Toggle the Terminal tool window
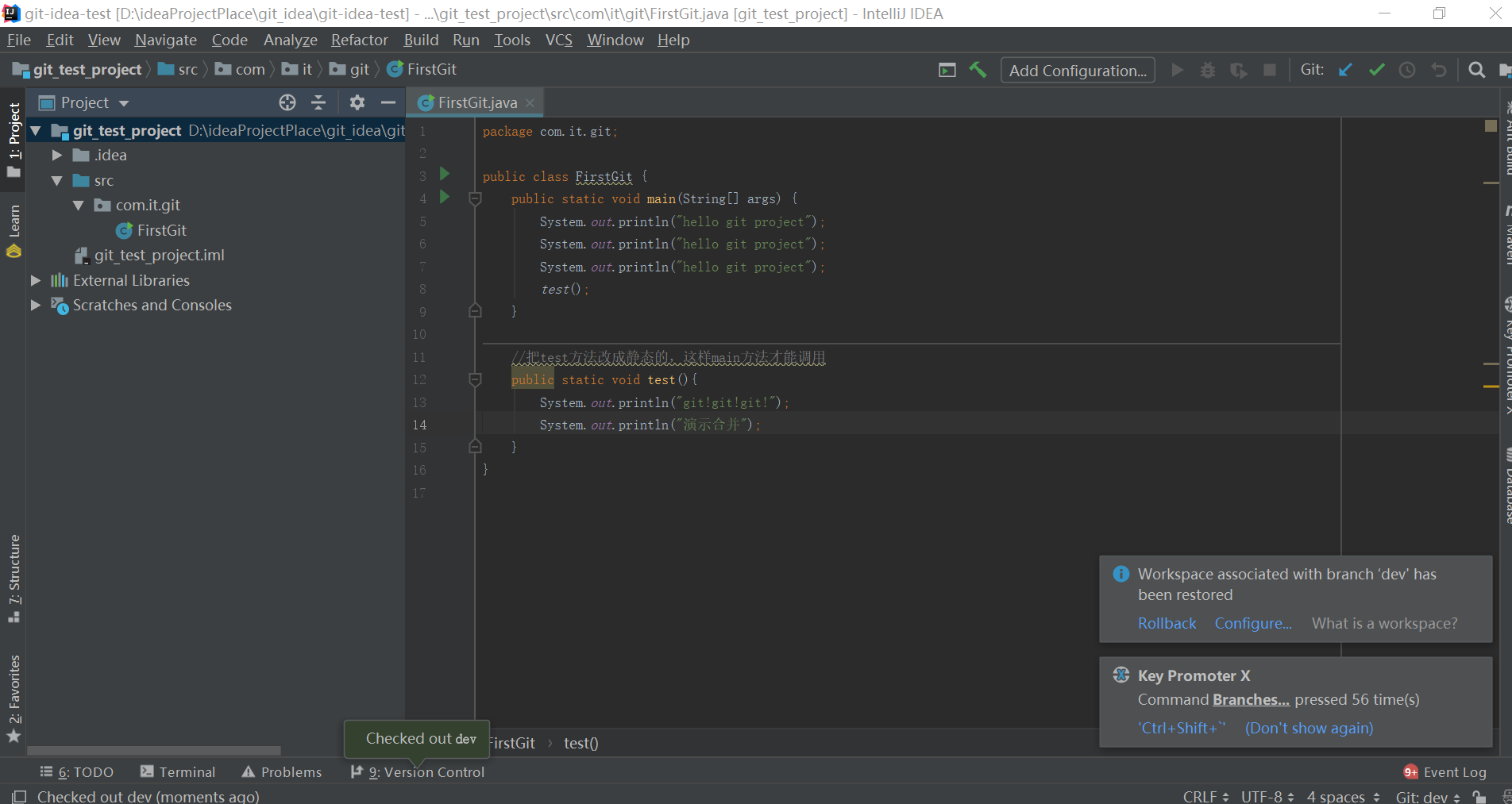The width and height of the screenshot is (1512, 804). 177,772
